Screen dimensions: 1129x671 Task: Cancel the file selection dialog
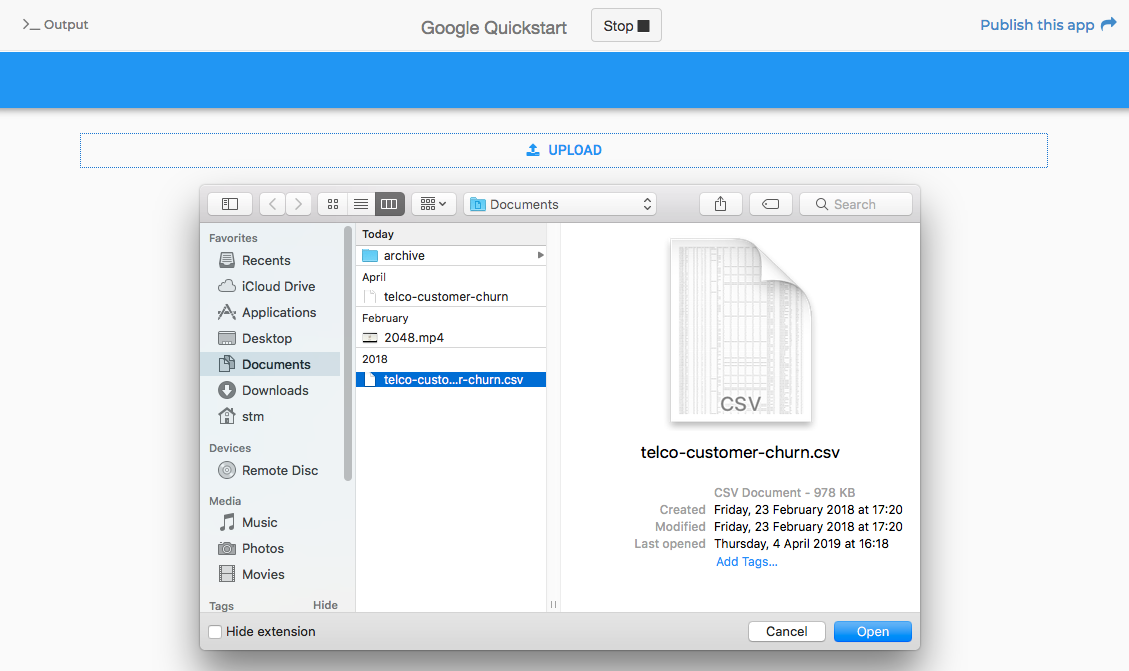[786, 631]
